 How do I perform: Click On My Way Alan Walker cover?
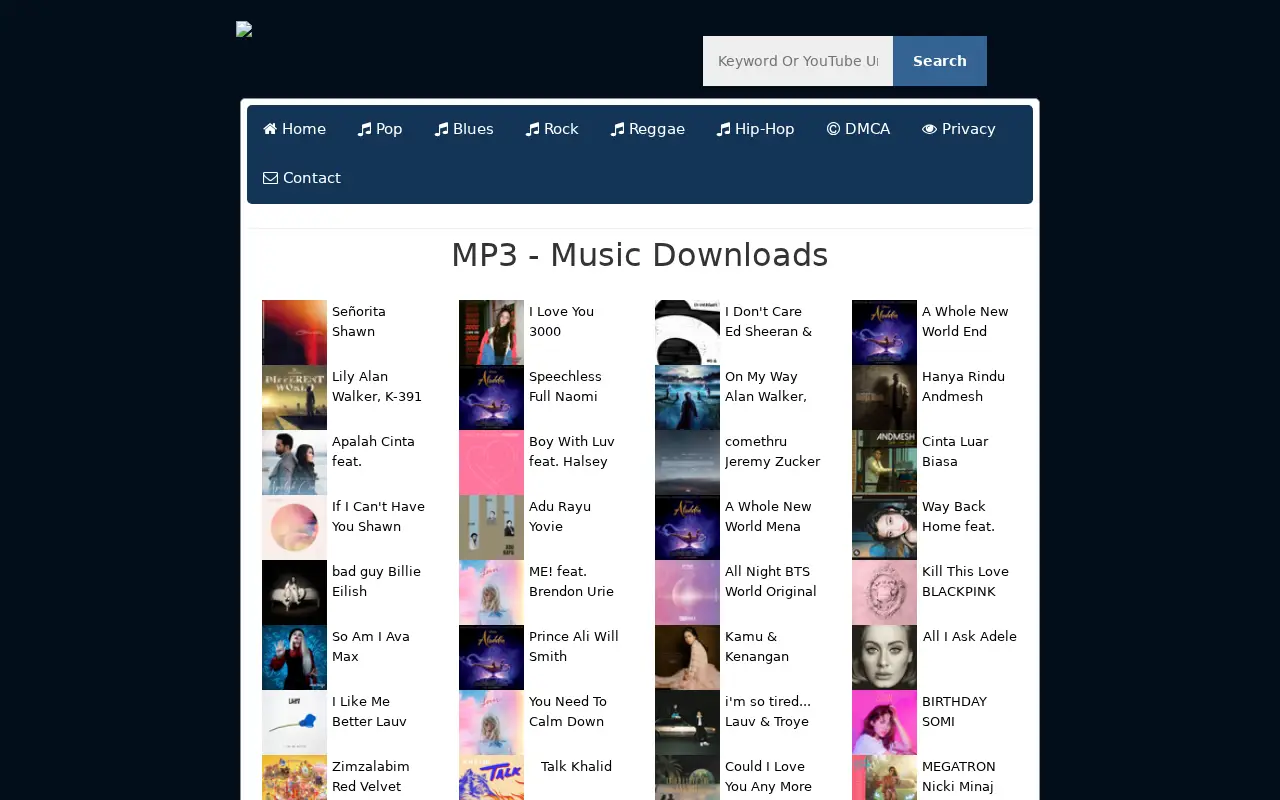687,397
